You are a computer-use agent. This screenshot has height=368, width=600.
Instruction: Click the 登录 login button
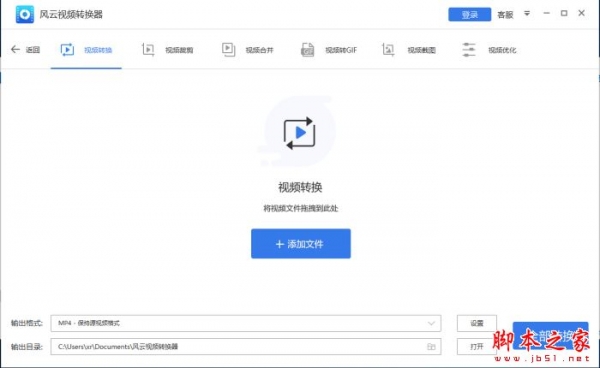click(x=470, y=15)
